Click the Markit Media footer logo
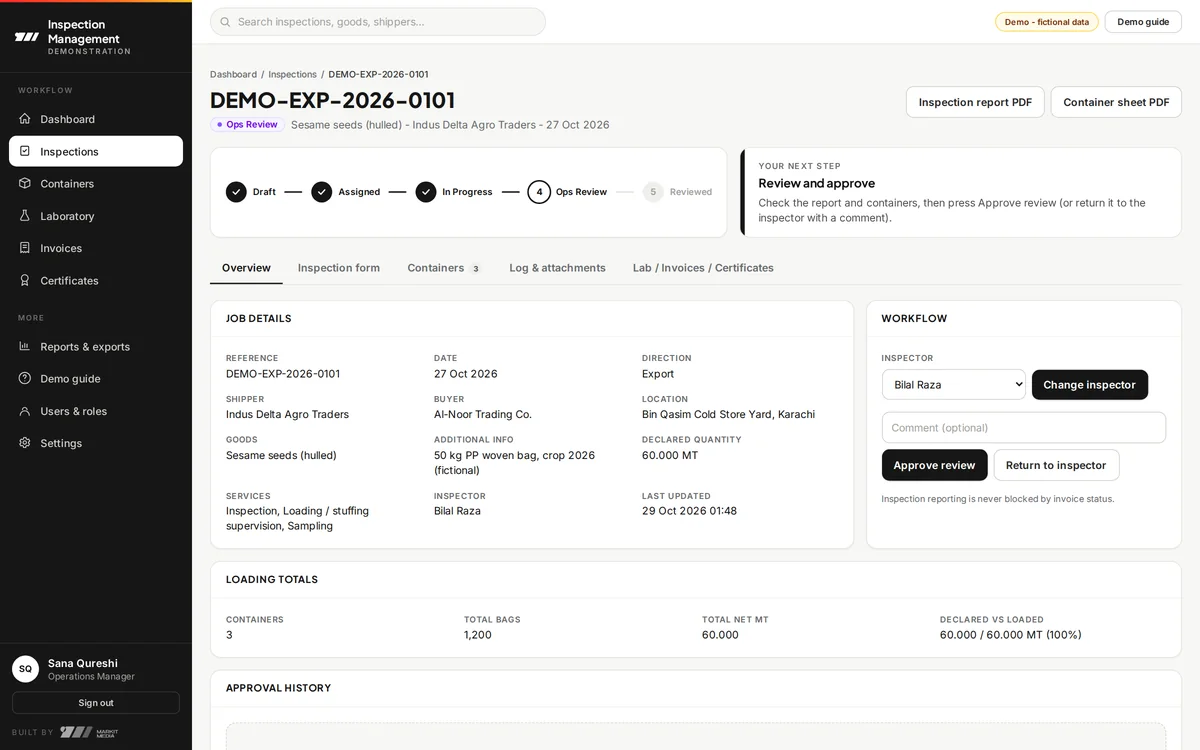This screenshot has height=750, width=1200. pos(89,732)
